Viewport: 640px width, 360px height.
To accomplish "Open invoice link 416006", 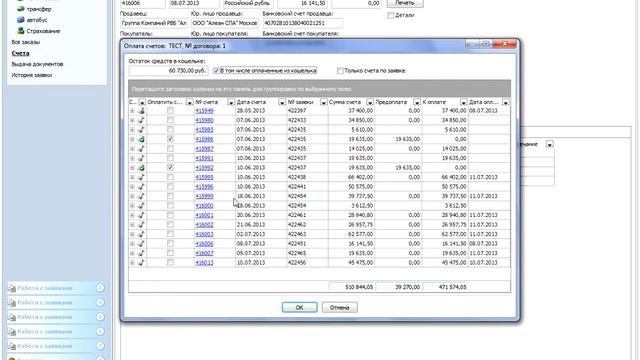I will point(204,244).
